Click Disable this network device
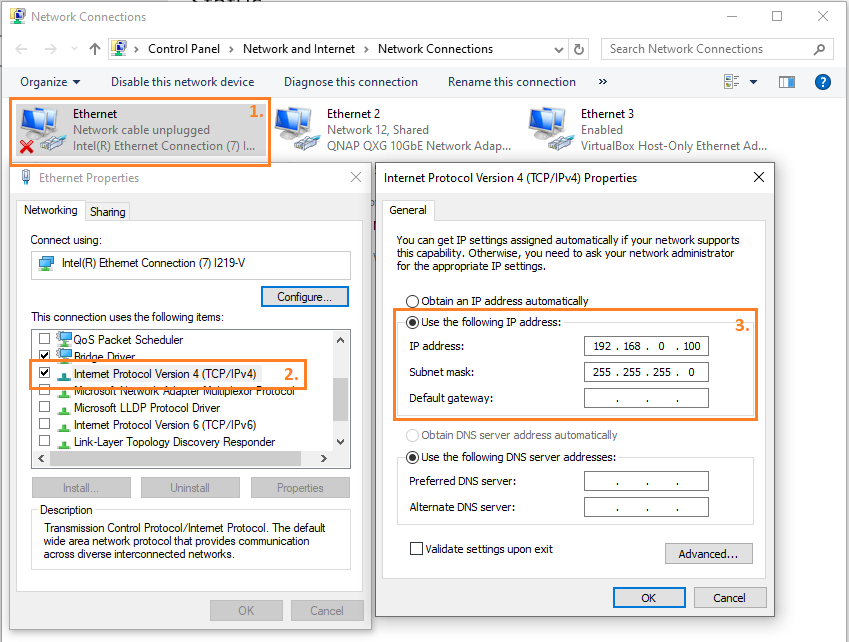Screen dimensions: 849x642 [182, 82]
